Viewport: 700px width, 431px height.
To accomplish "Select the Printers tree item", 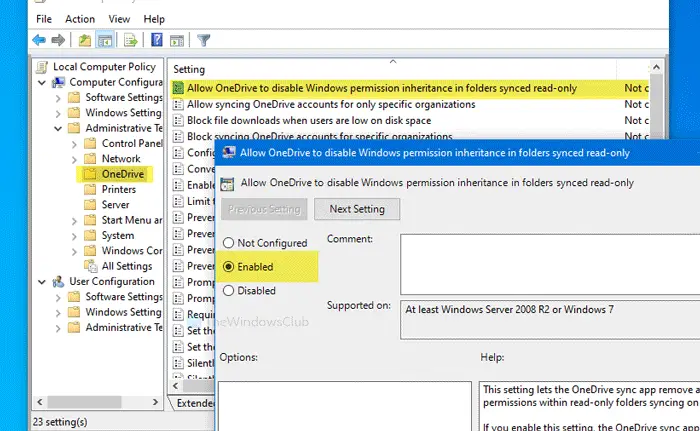I will pos(118,189).
